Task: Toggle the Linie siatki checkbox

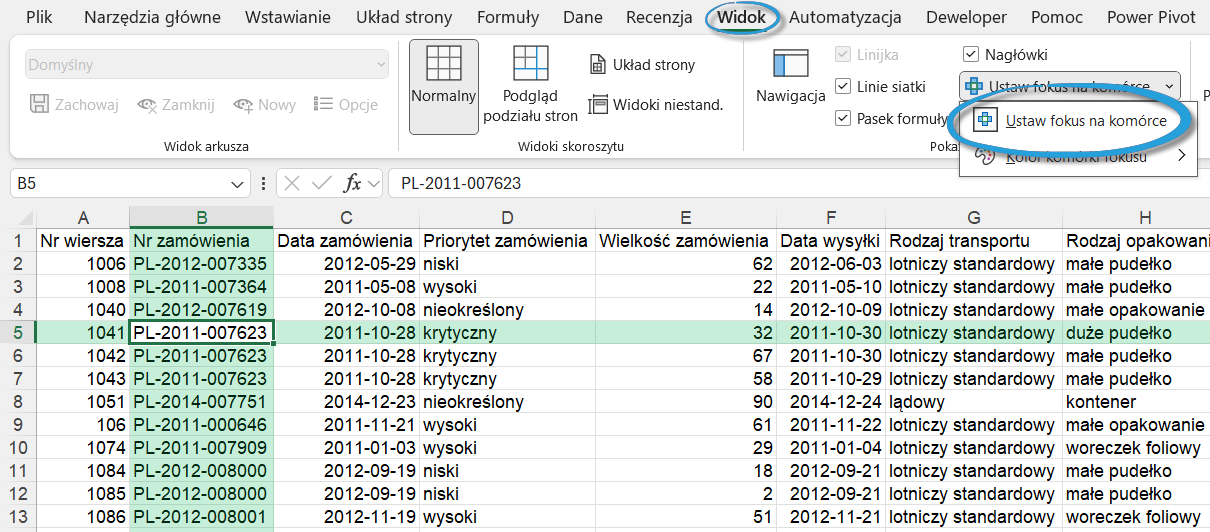Action: [x=843, y=87]
